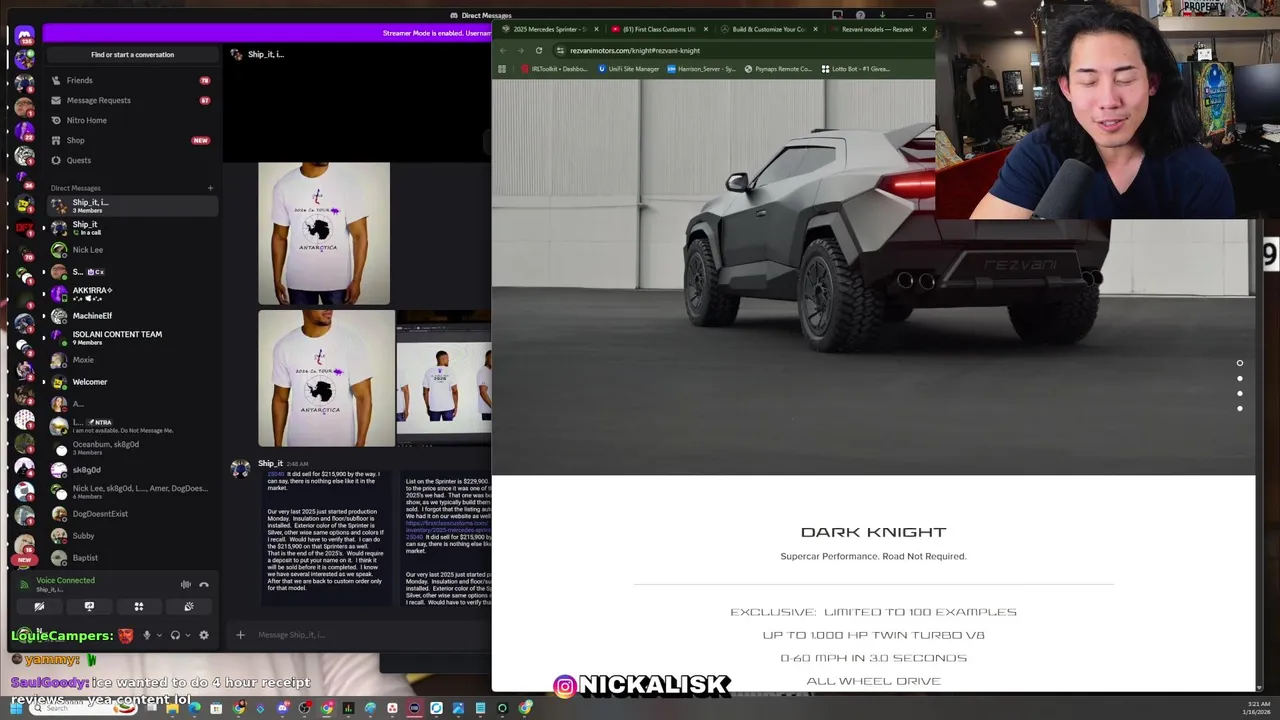Switch to Build & Customize Your Car tab
Viewport: 1280px width, 720px height.
tap(767, 29)
